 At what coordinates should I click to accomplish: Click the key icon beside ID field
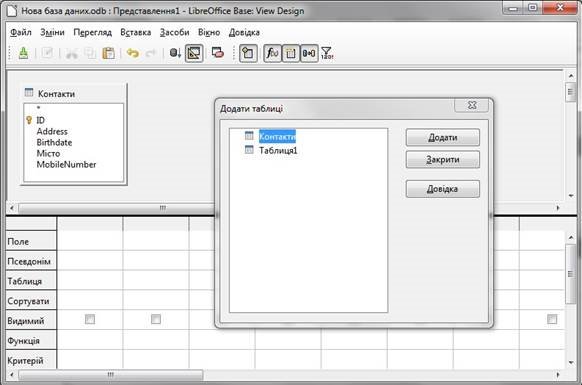pos(29,120)
